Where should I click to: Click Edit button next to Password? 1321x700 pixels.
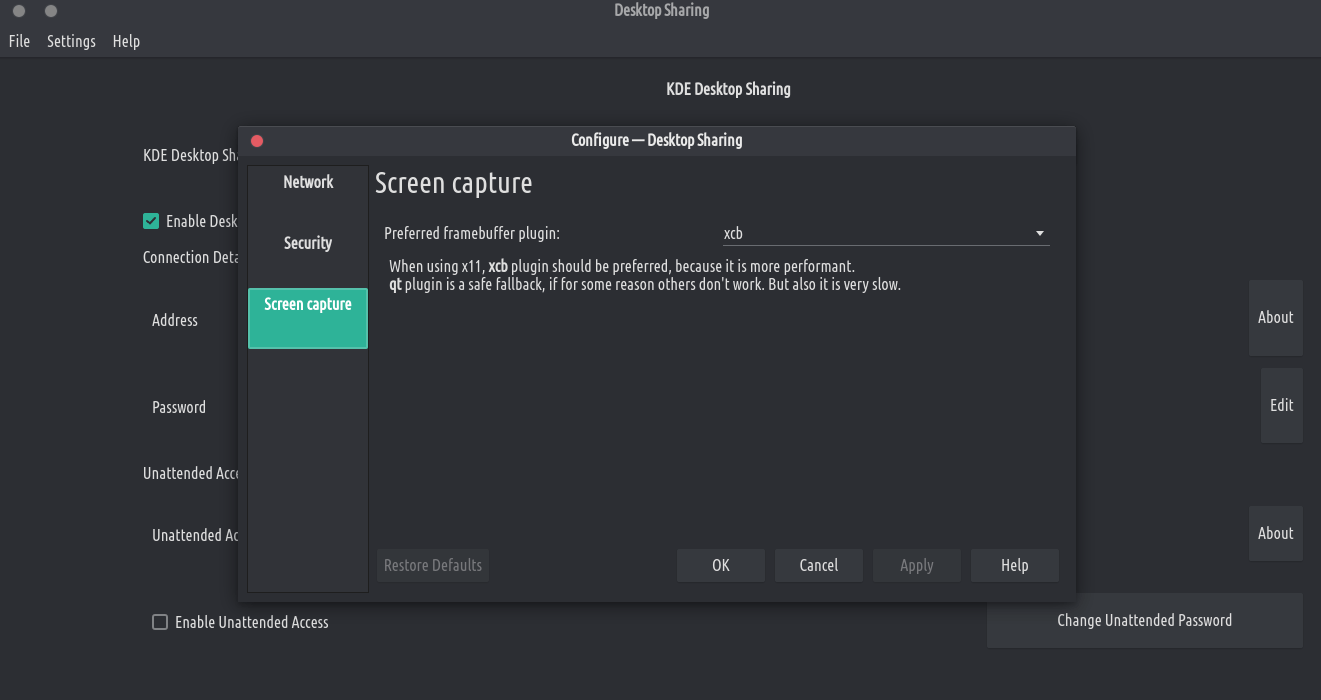1281,405
